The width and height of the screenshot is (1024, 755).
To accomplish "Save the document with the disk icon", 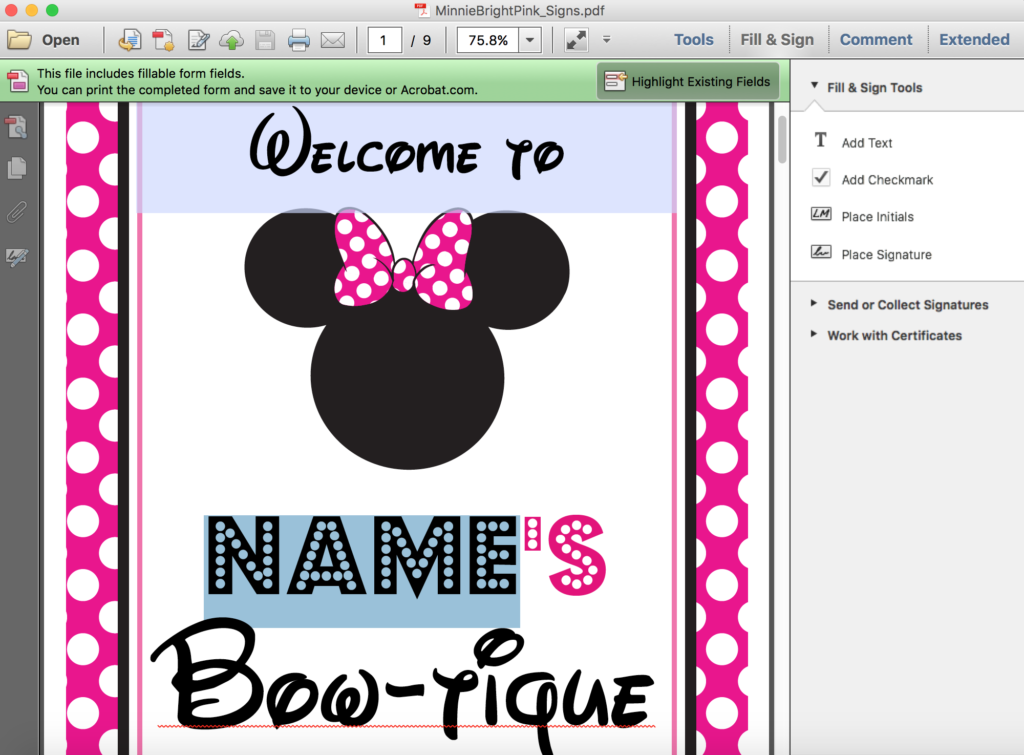I will (x=263, y=39).
